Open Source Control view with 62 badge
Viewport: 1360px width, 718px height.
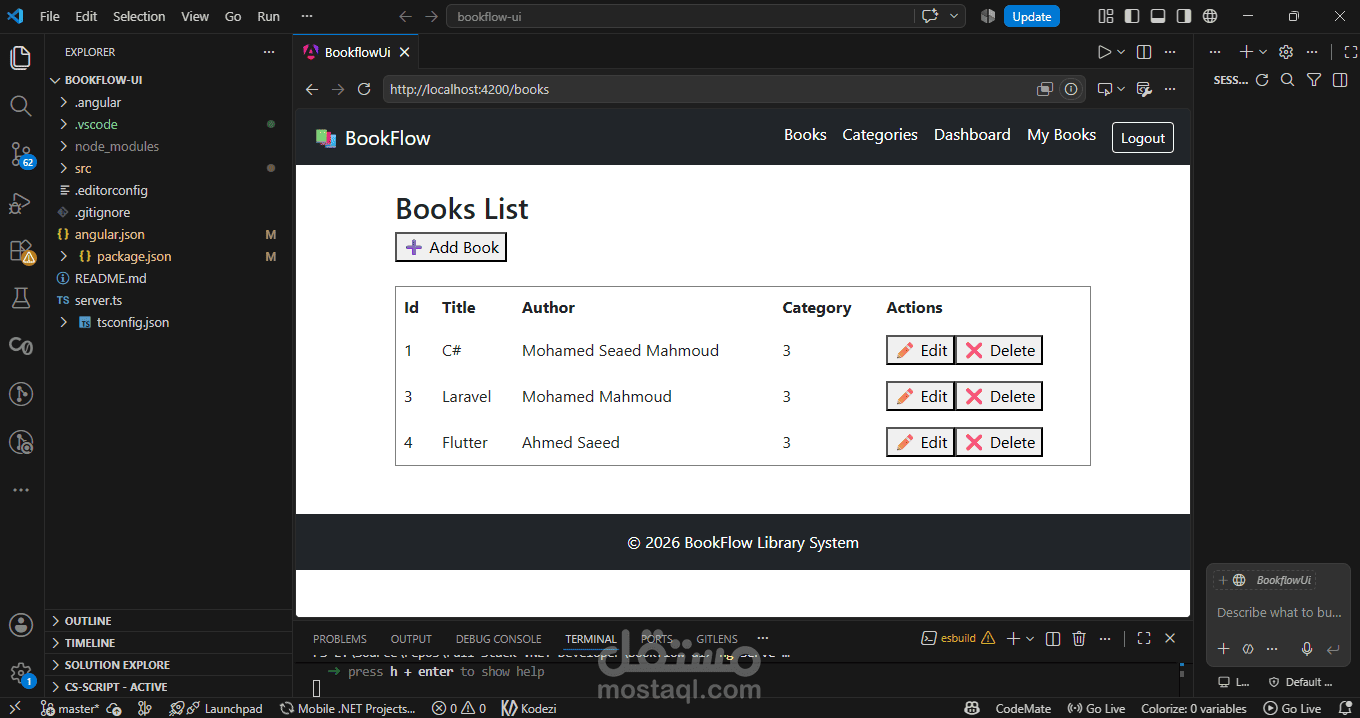pos(21,154)
